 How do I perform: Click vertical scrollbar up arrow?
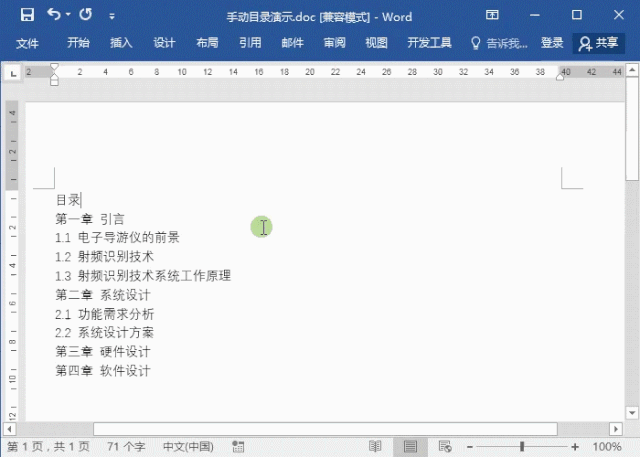point(632,70)
